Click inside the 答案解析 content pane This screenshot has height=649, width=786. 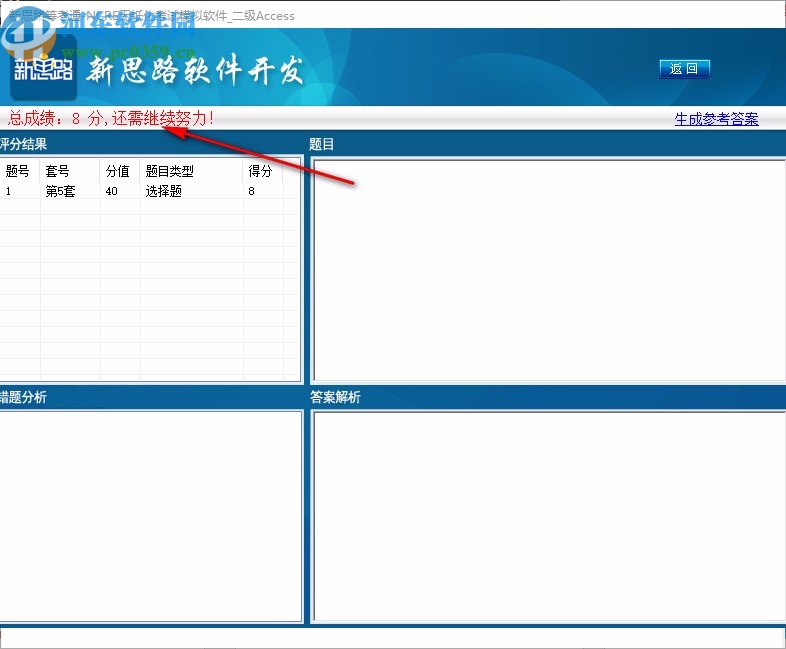549,517
